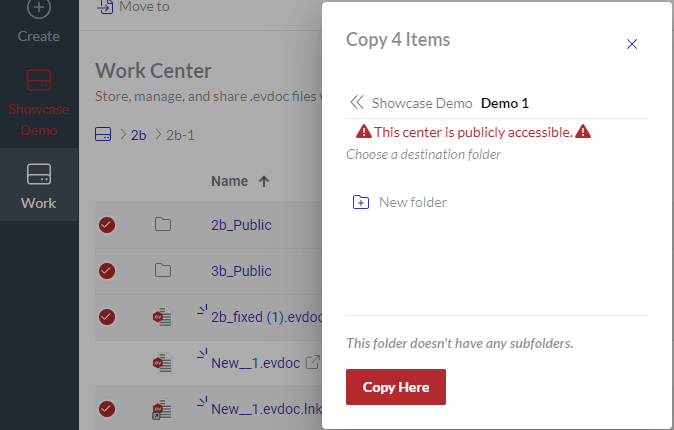This screenshot has width=674, height=430.
Task: Click the 2b-1 breadcrumb
Action: click(x=180, y=135)
